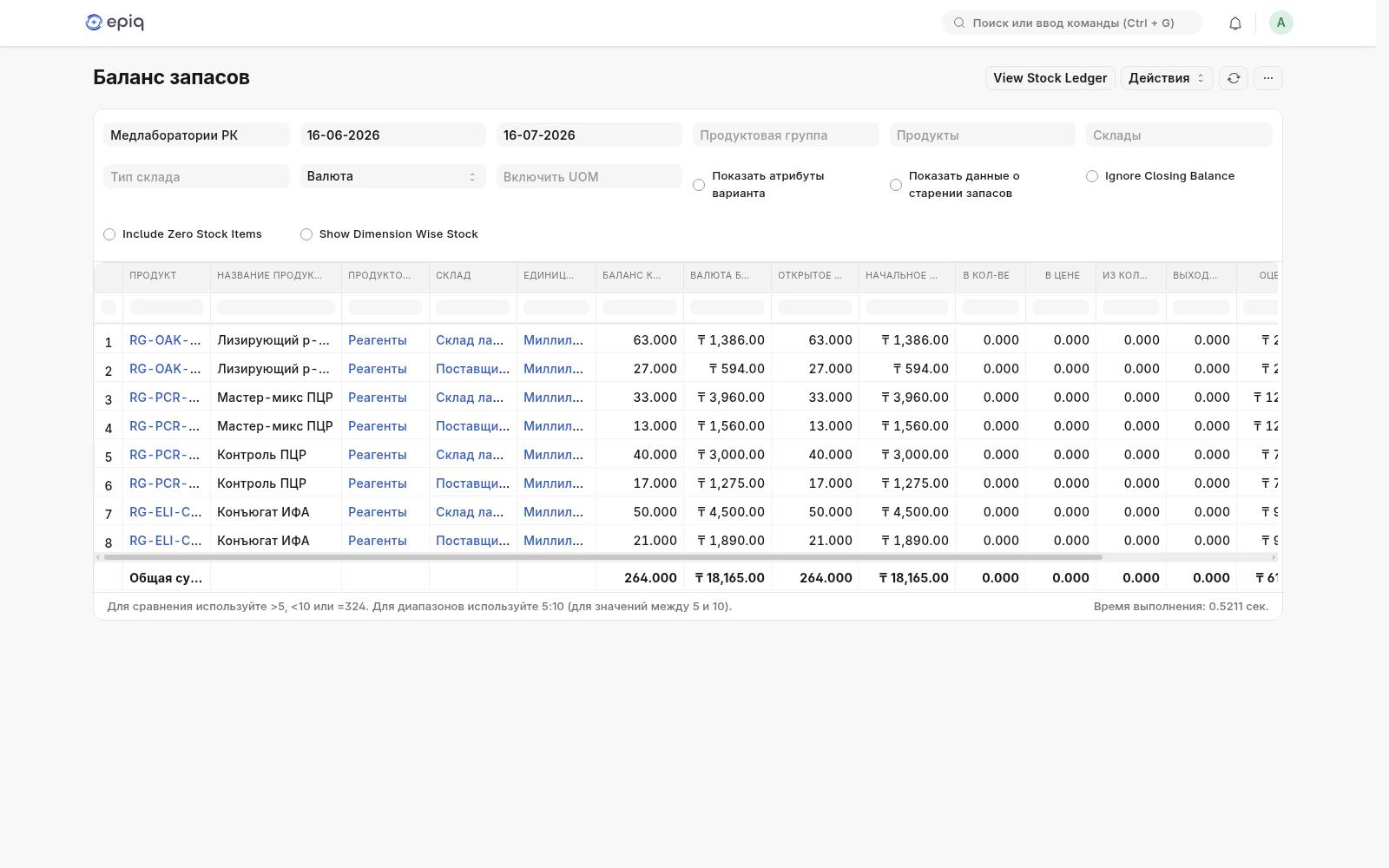This screenshot has height=868, width=1389.
Task: Open Реагенты link in row 1
Action: click(x=378, y=340)
